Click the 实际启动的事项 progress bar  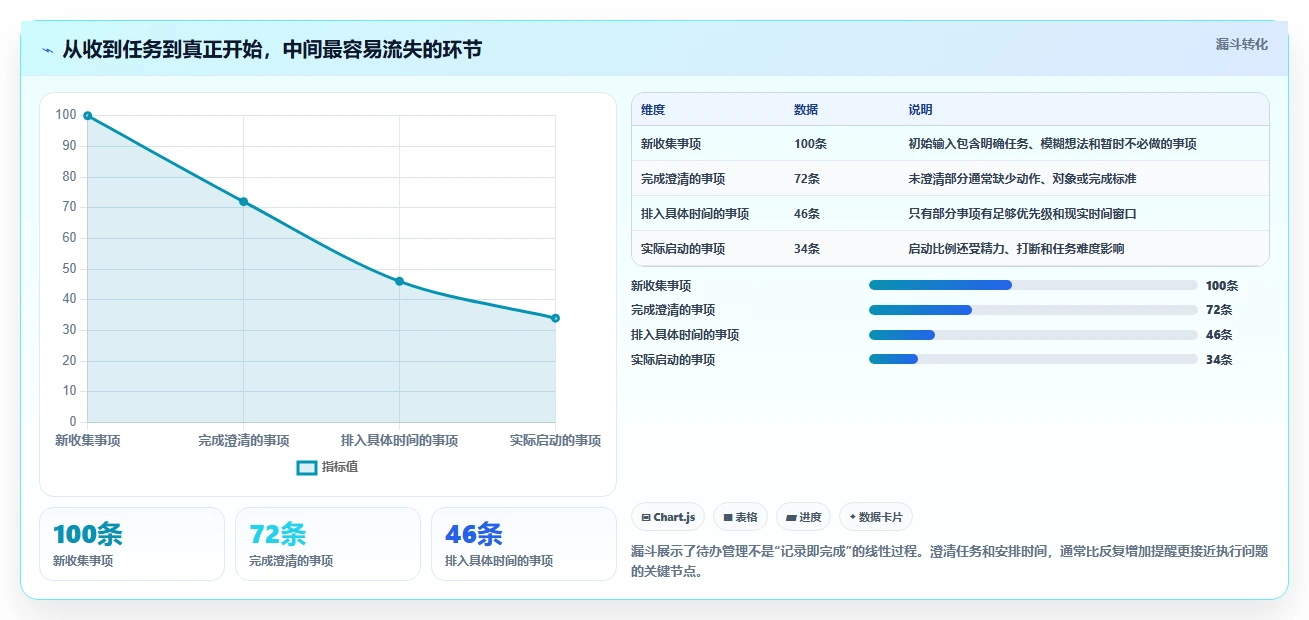[x=1033, y=360]
